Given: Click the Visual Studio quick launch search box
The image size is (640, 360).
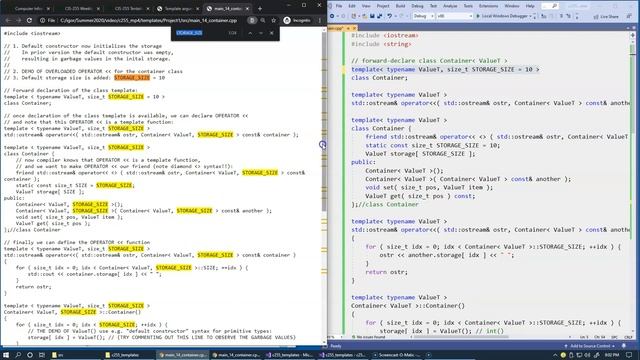Looking at the screenshot, I should tap(550, 6).
